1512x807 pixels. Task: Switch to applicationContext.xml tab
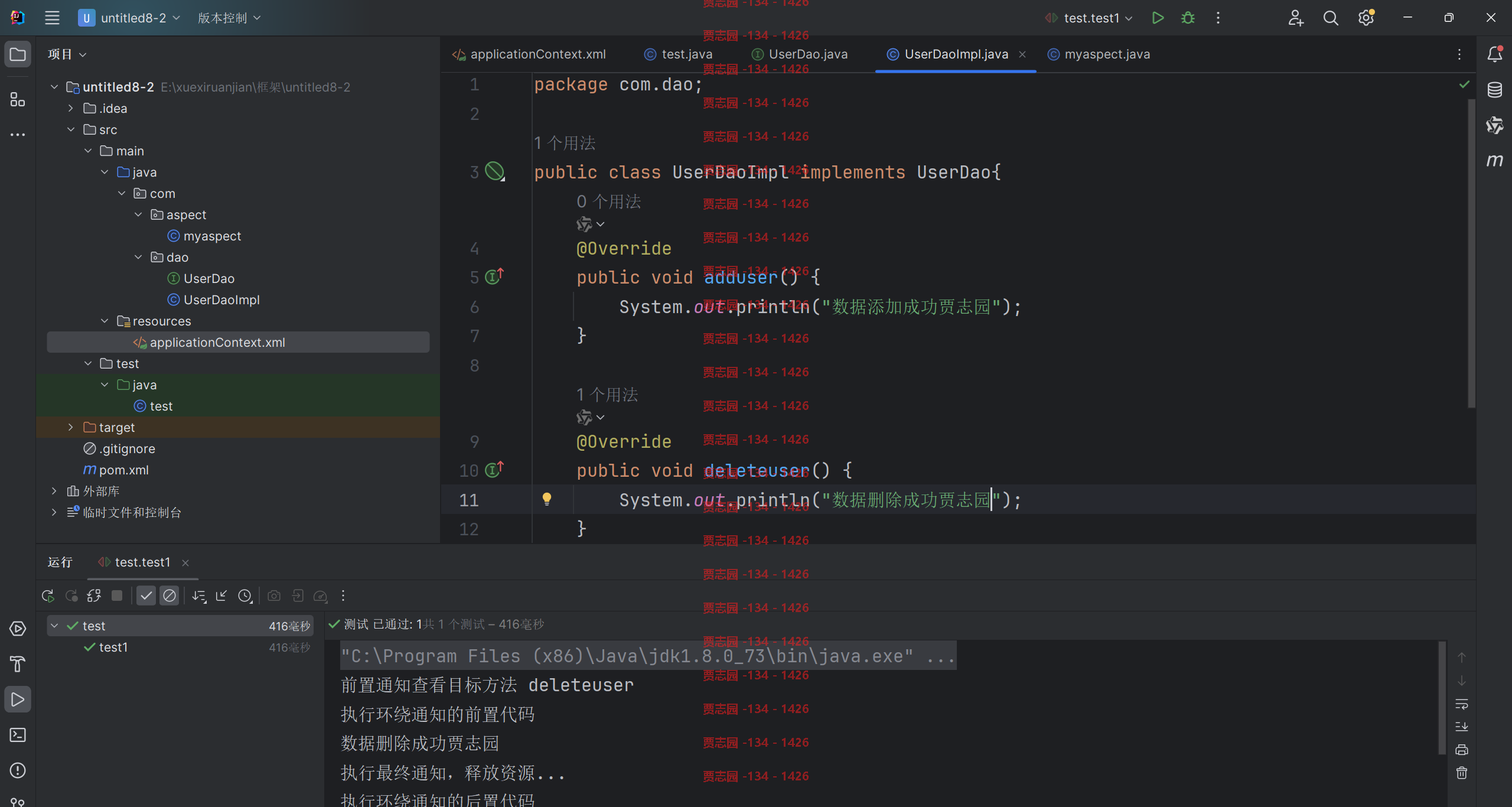click(529, 54)
